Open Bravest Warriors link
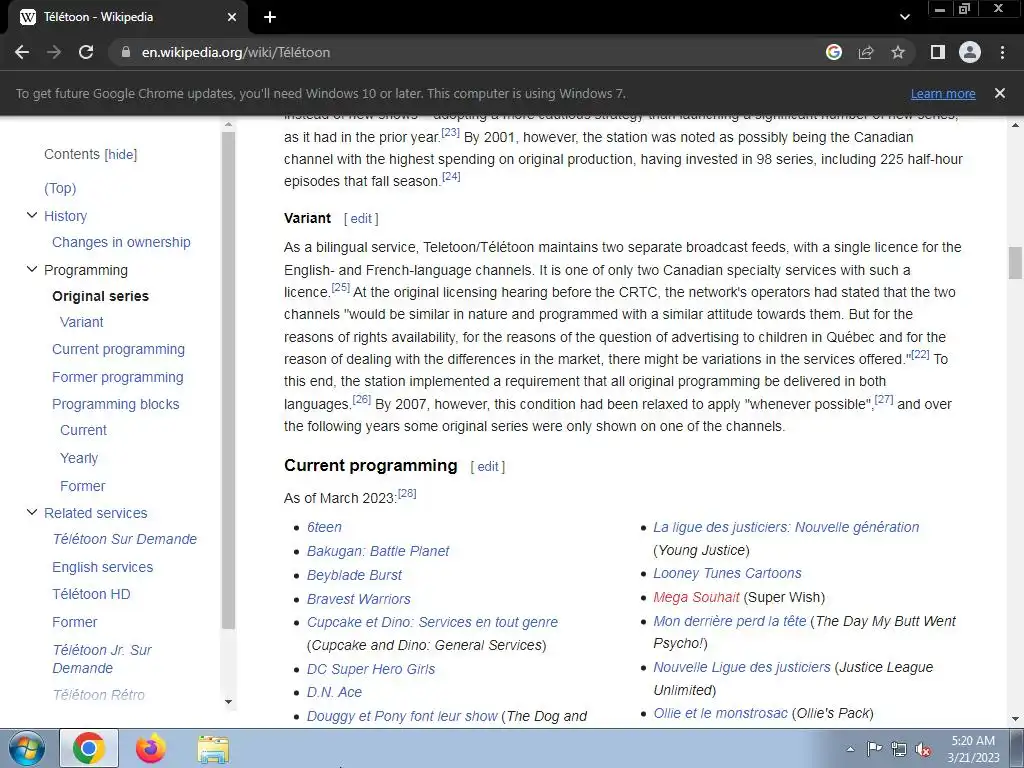This screenshot has width=1024, height=768. [x=359, y=599]
